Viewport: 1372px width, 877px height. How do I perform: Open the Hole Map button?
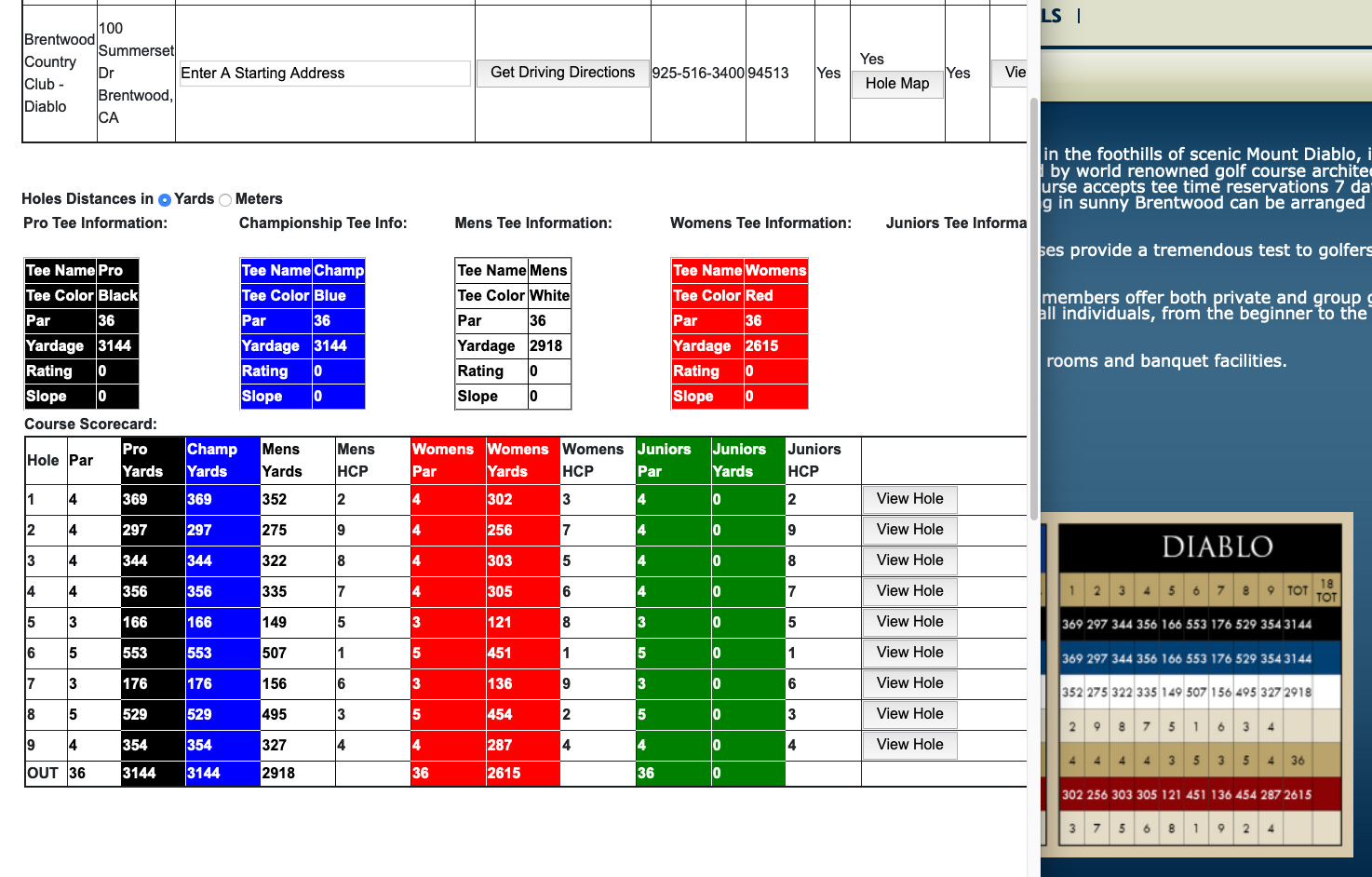pos(897,84)
